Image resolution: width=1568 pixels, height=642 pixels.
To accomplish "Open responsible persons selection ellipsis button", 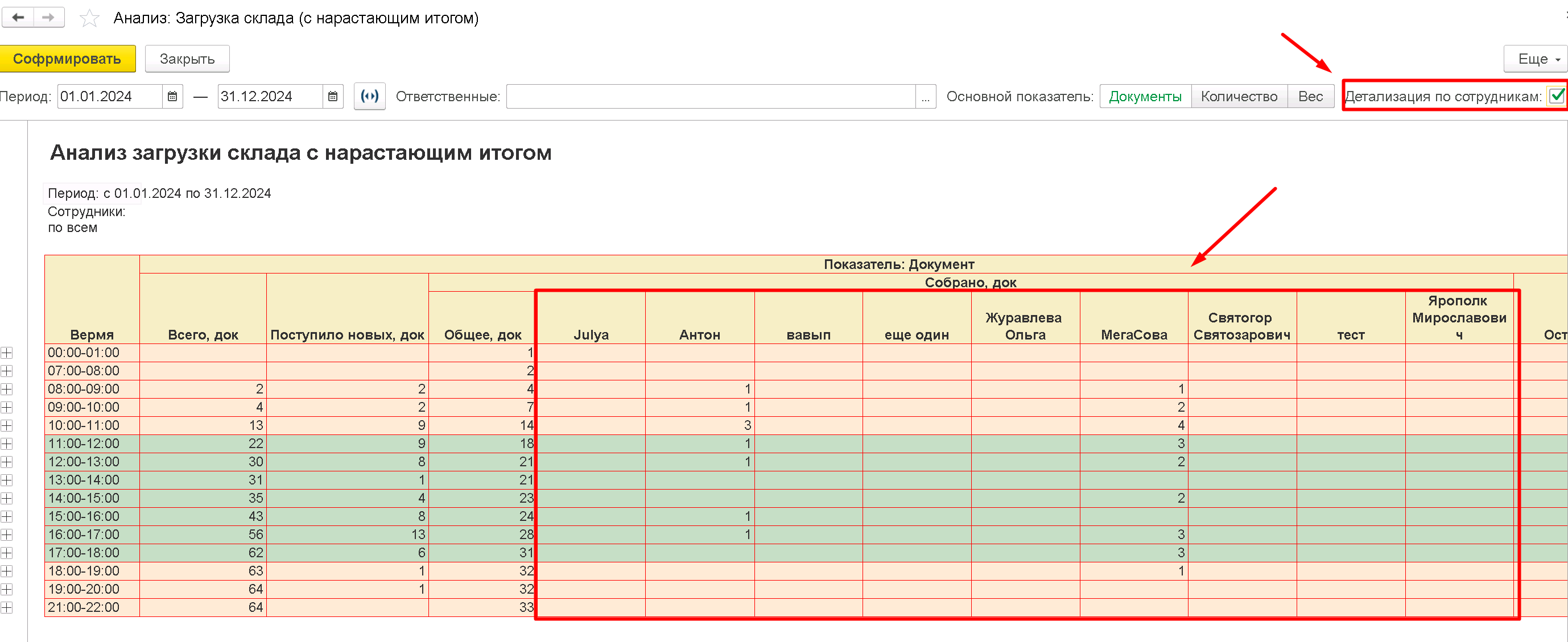I will point(925,96).
